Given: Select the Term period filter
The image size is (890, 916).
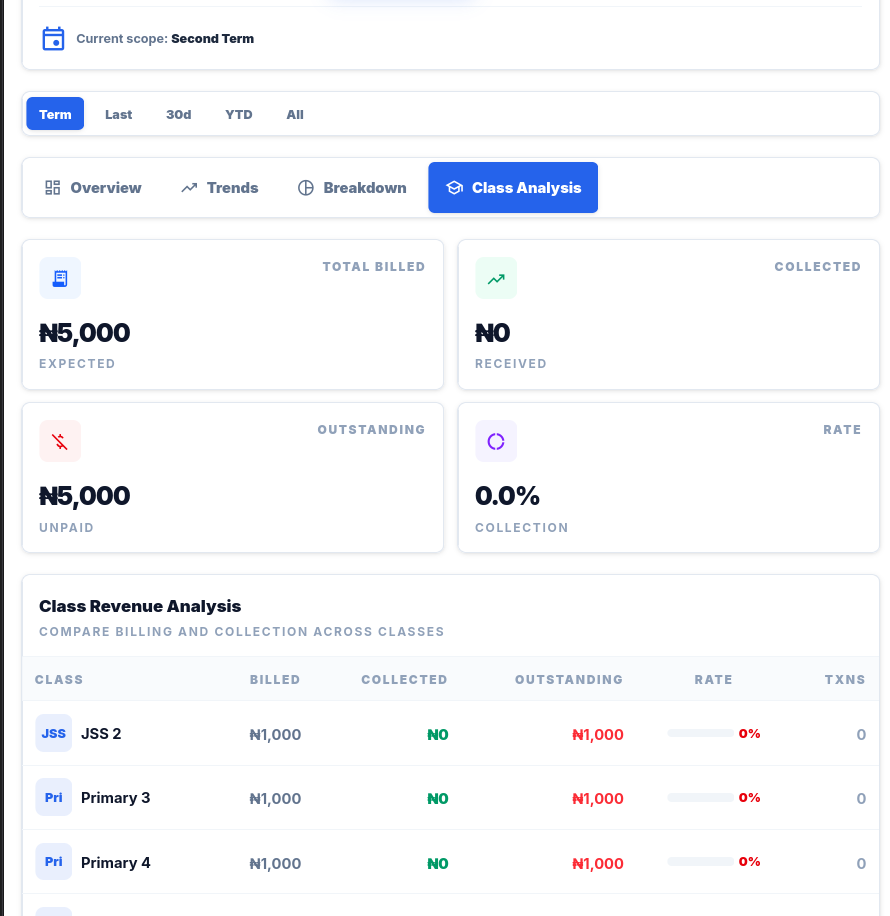Looking at the screenshot, I should [x=55, y=114].
